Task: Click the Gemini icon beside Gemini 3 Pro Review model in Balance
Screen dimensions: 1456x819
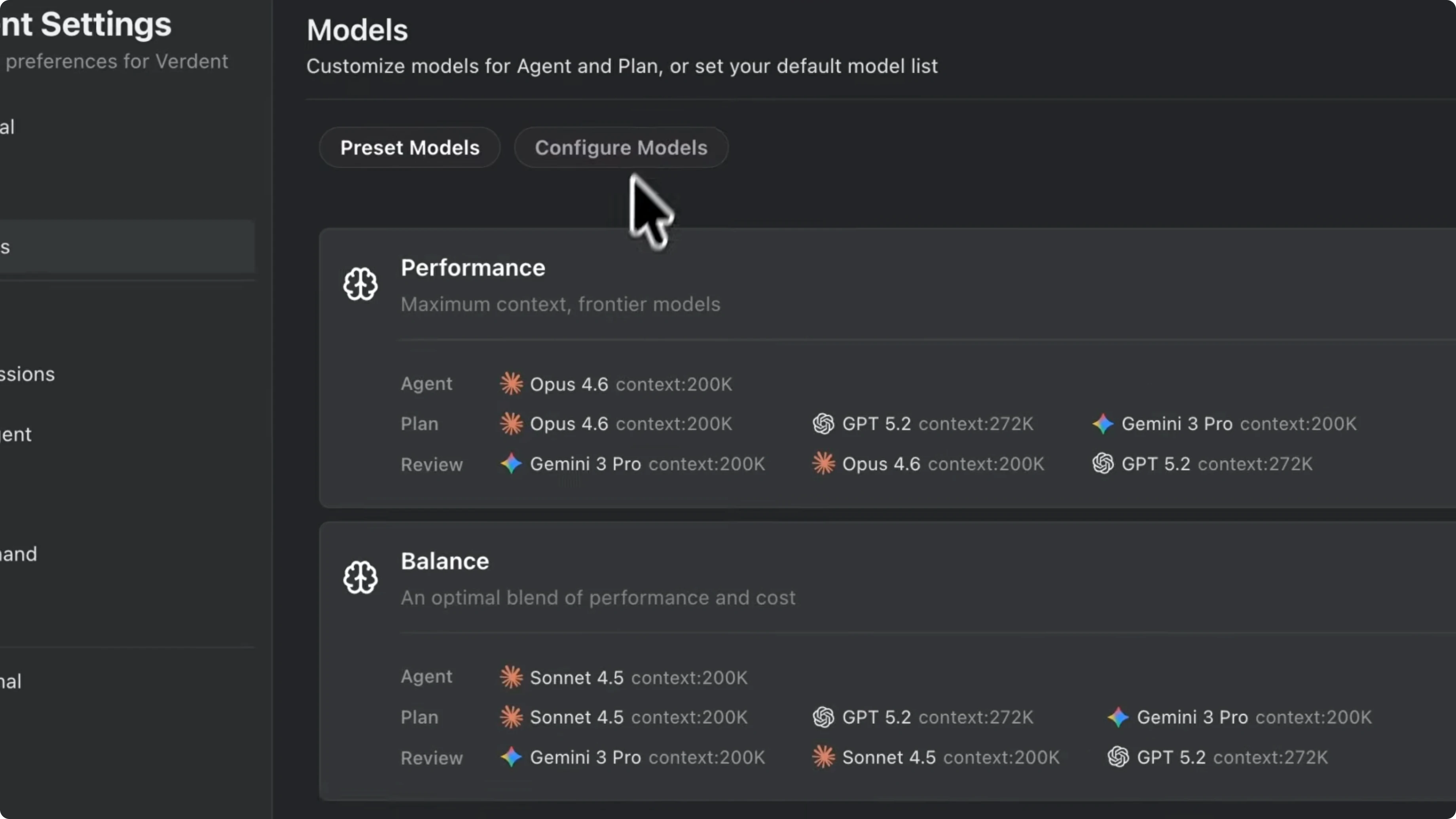Action: [511, 757]
